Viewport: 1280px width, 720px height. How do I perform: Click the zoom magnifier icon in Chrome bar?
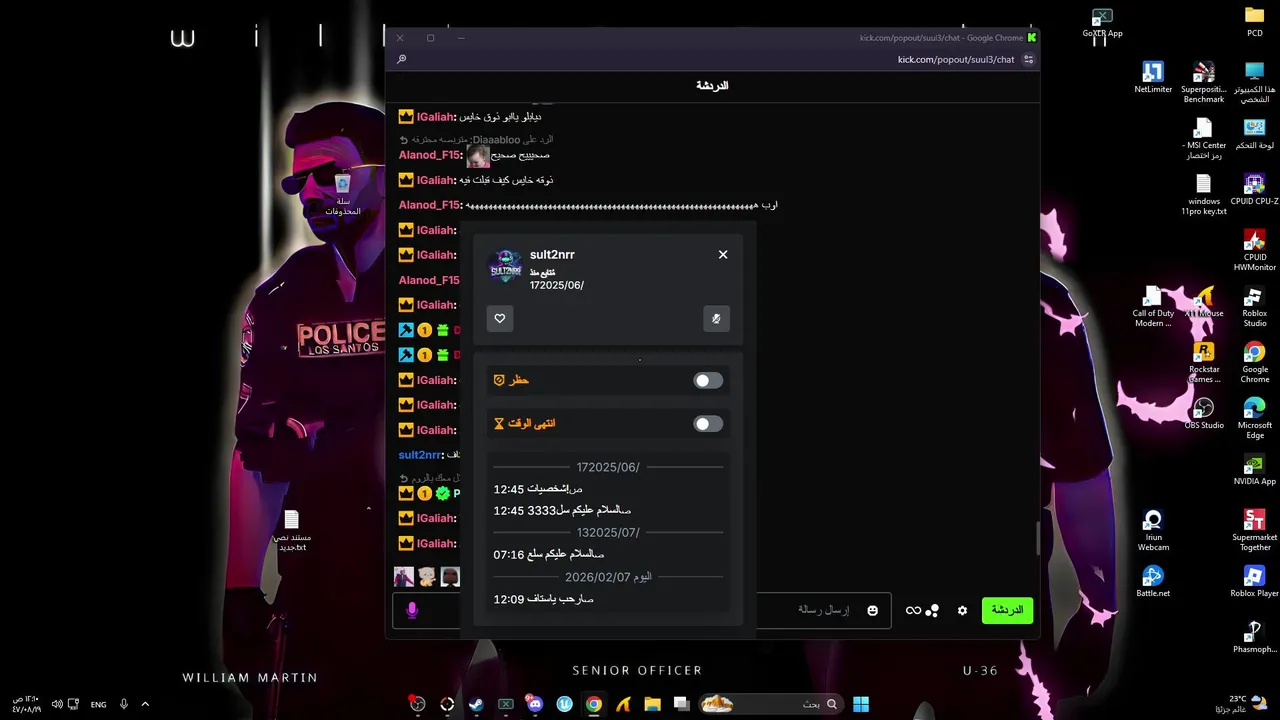pos(401,59)
